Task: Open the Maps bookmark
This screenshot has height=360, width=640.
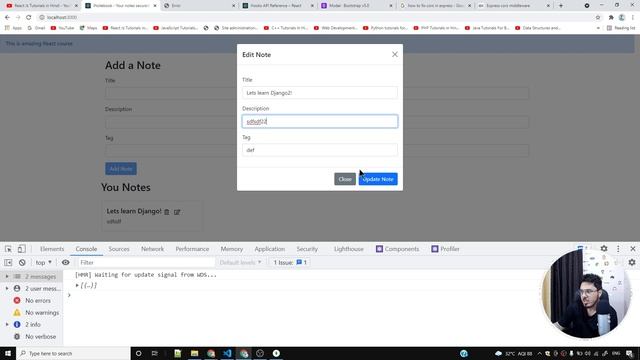Action: [x=88, y=28]
